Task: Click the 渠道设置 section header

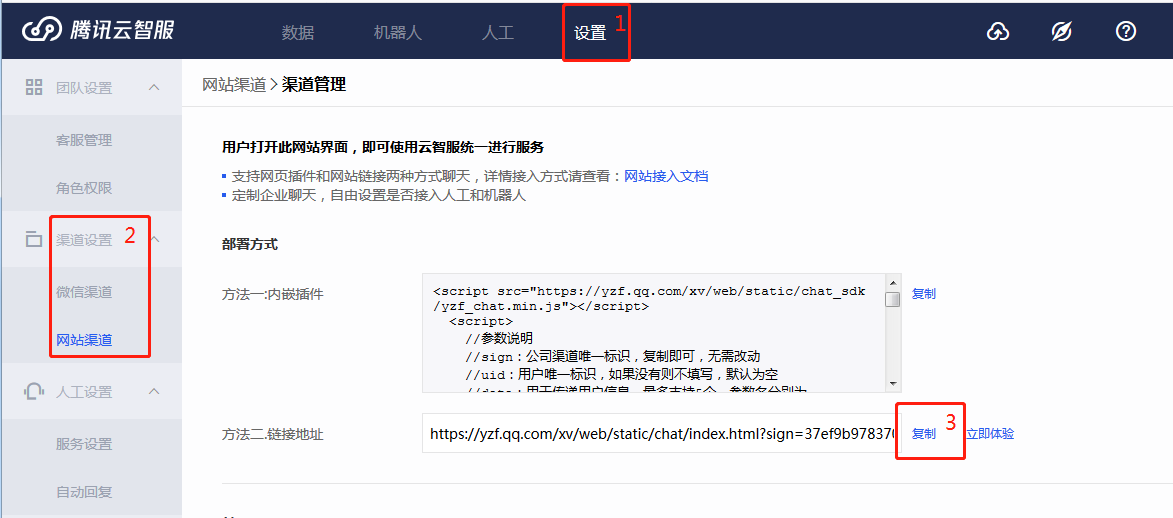Action: 91,240
